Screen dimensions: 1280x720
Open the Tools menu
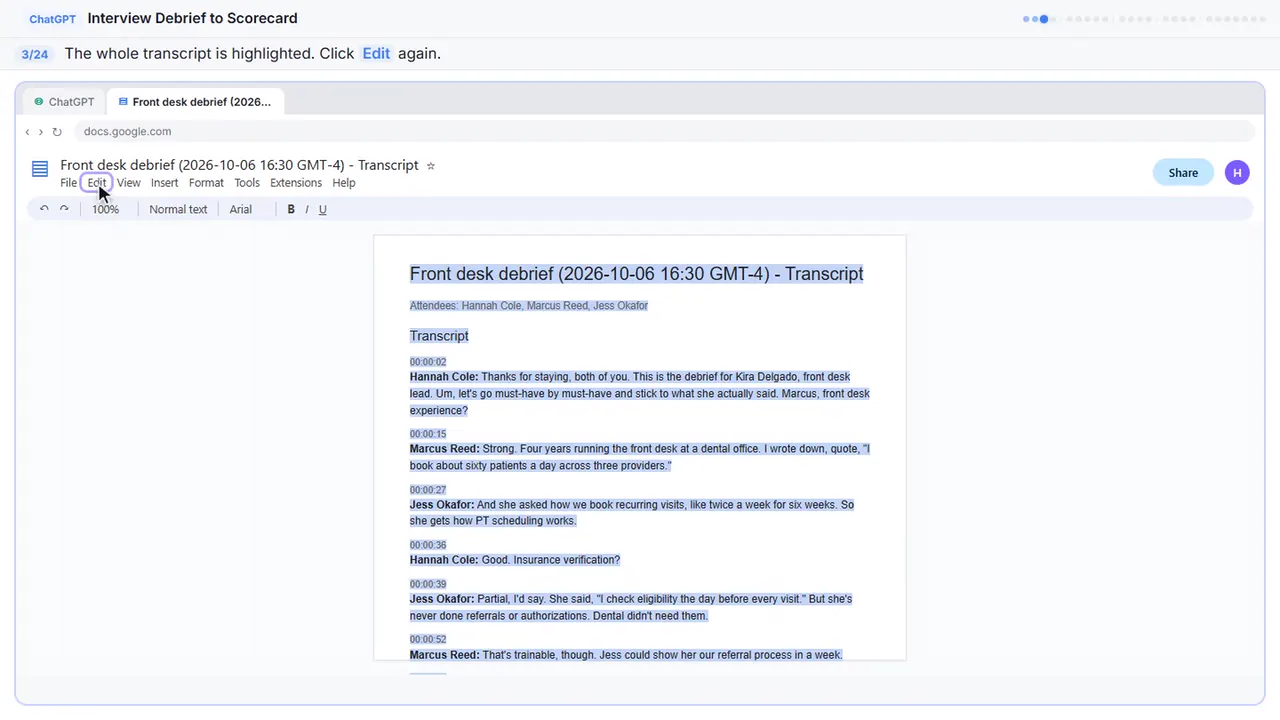coord(247,183)
